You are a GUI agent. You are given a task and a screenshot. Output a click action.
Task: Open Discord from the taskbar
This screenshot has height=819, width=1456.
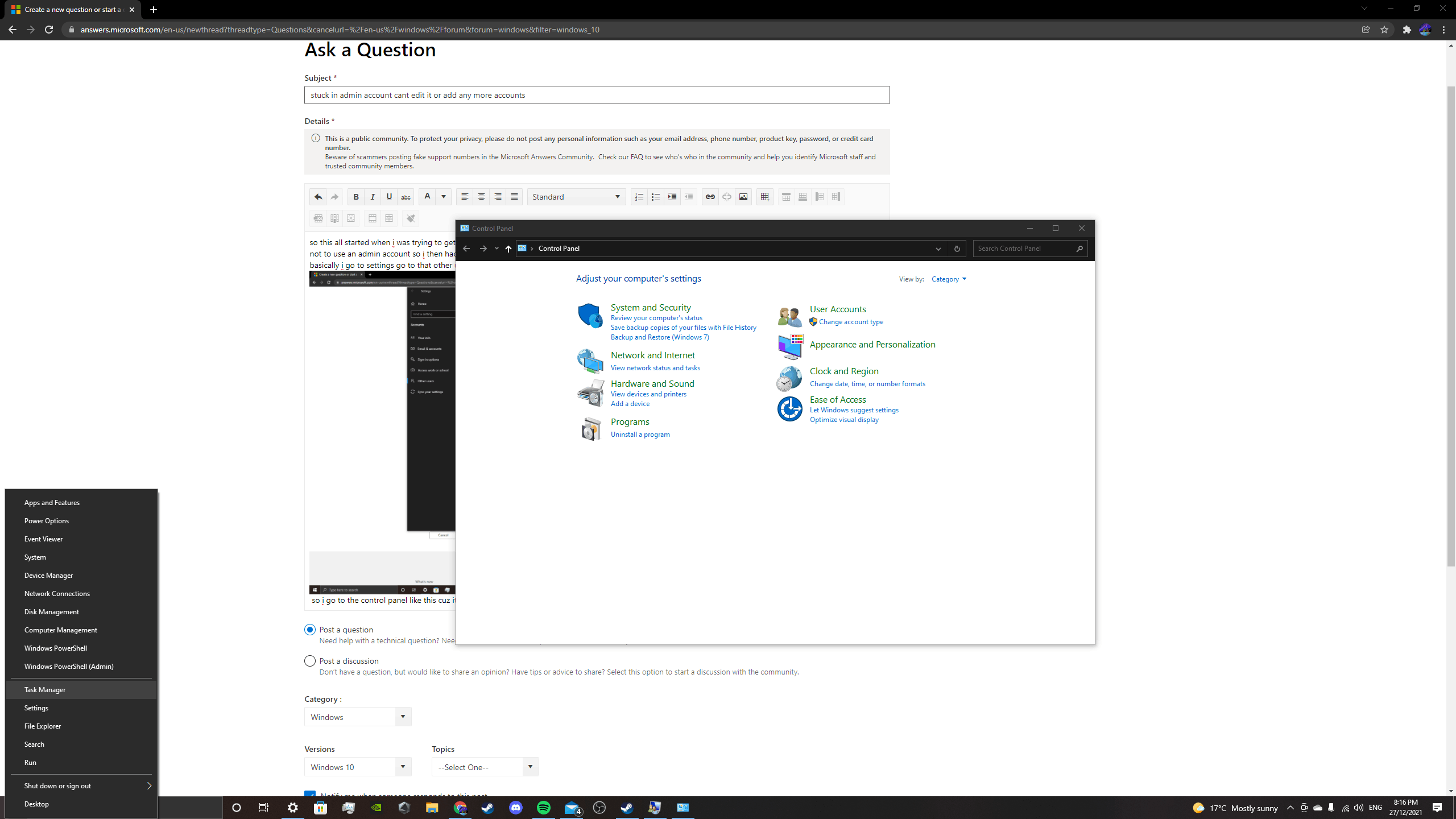point(516,808)
